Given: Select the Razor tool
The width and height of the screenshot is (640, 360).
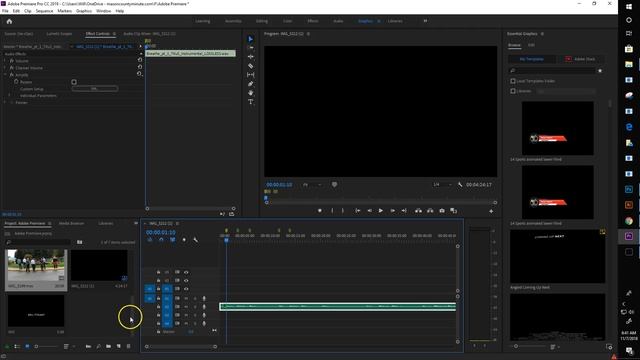Looking at the screenshot, I should point(250,66).
